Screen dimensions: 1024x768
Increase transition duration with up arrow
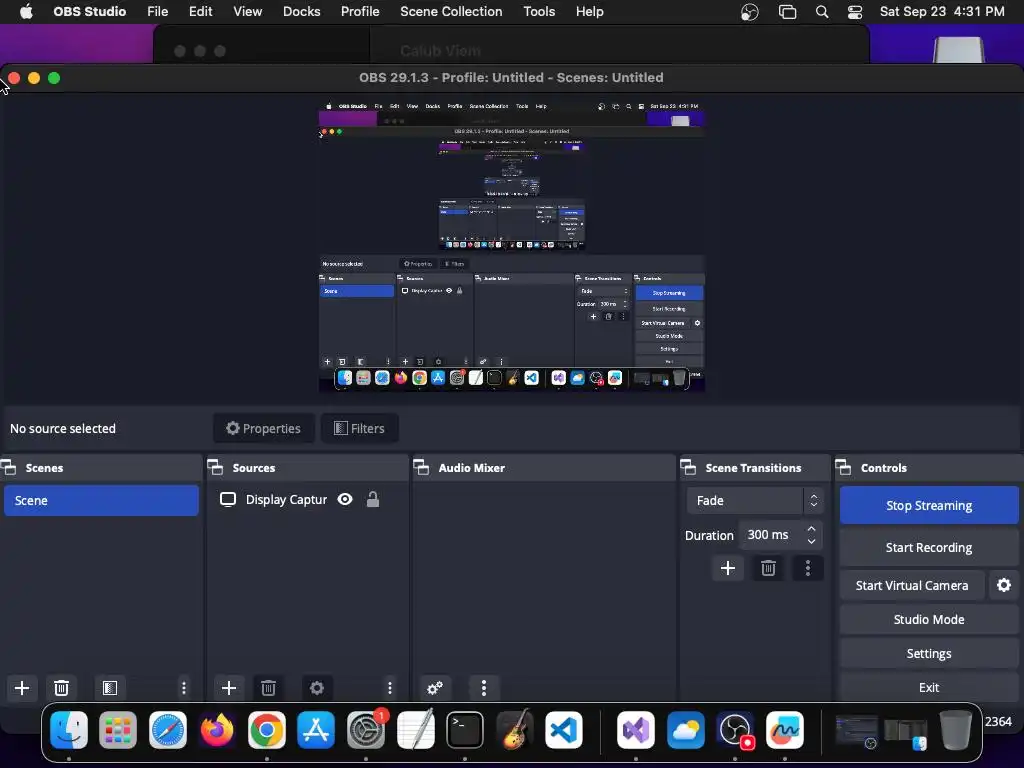[811, 528]
